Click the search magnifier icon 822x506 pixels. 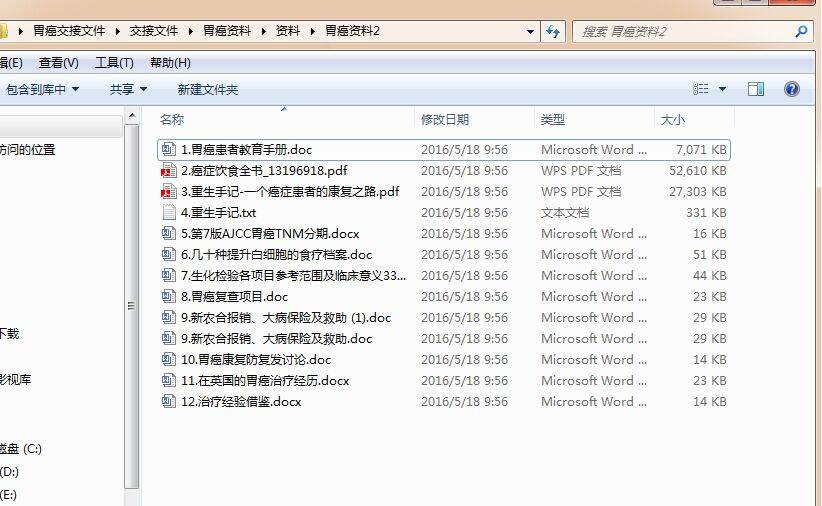[x=801, y=31]
